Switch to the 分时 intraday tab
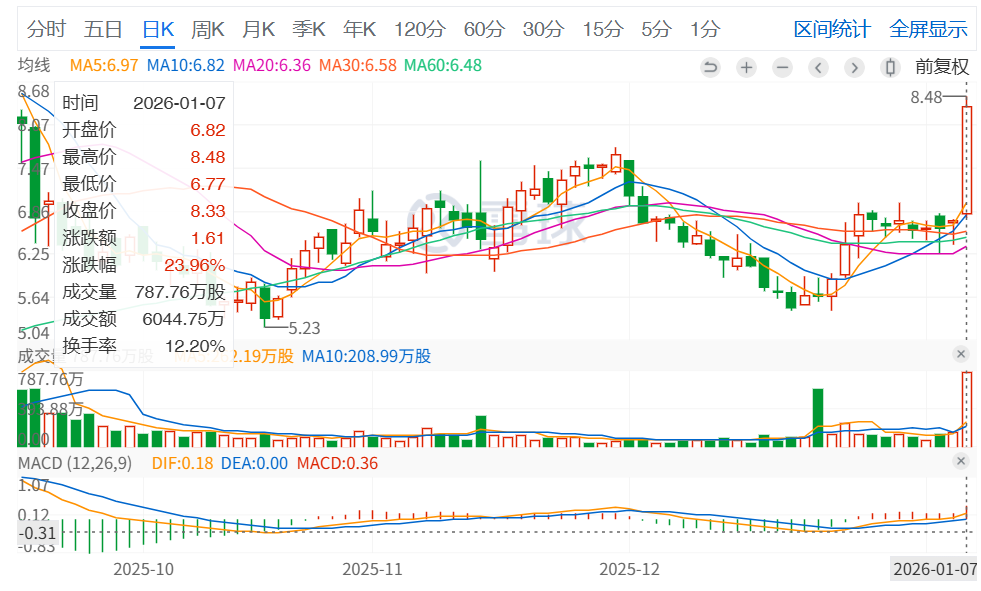Screen dimensions: 981x591 click(x=46, y=29)
